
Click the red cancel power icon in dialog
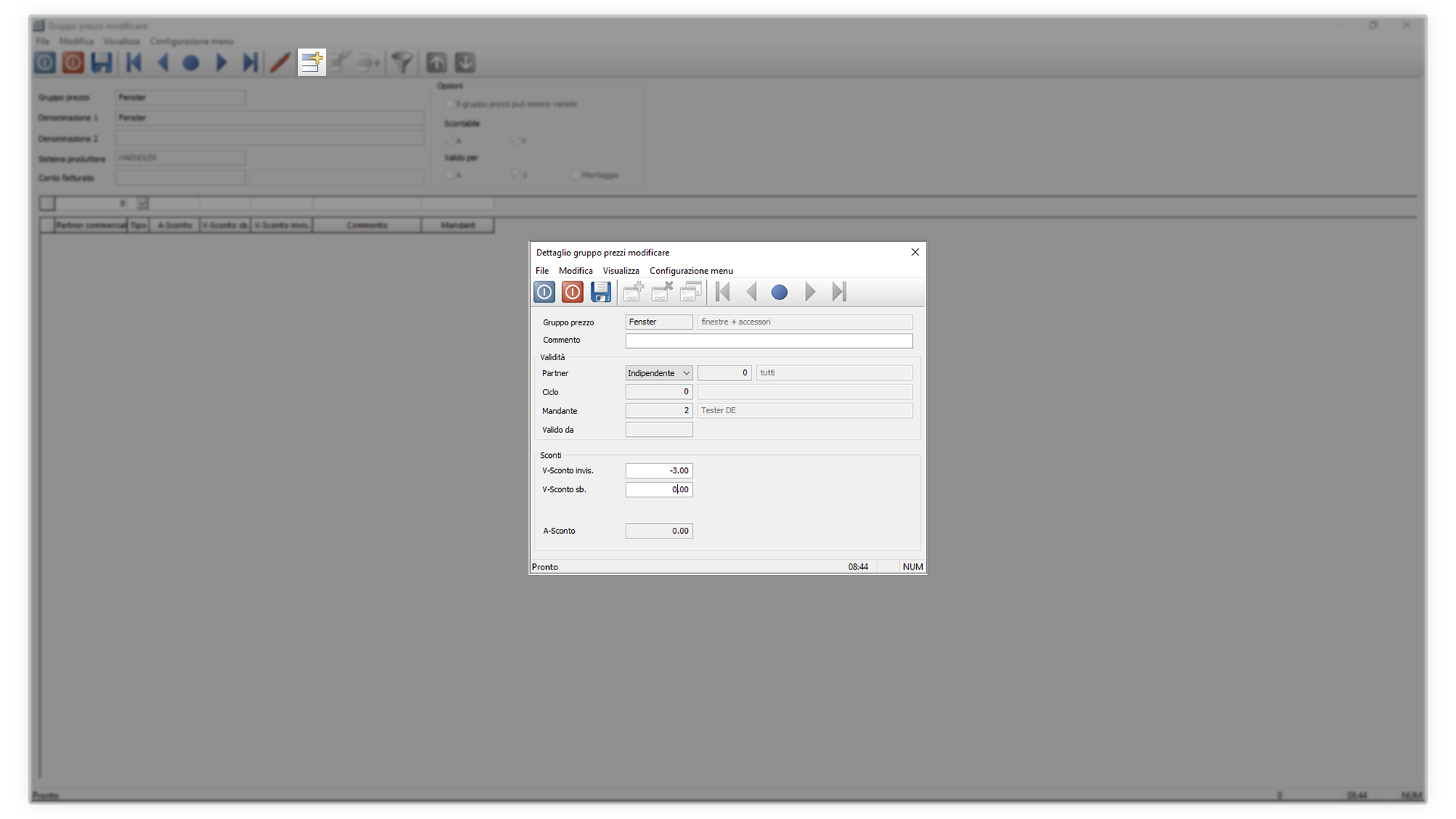[573, 292]
